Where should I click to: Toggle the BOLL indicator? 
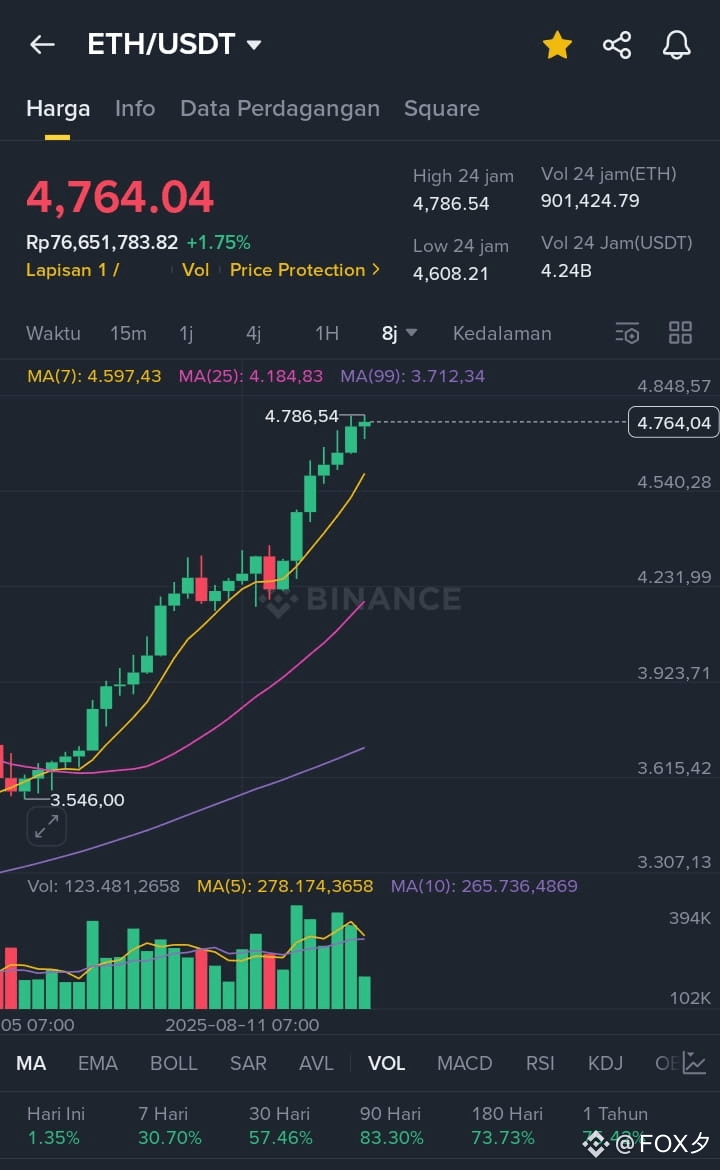(174, 1064)
